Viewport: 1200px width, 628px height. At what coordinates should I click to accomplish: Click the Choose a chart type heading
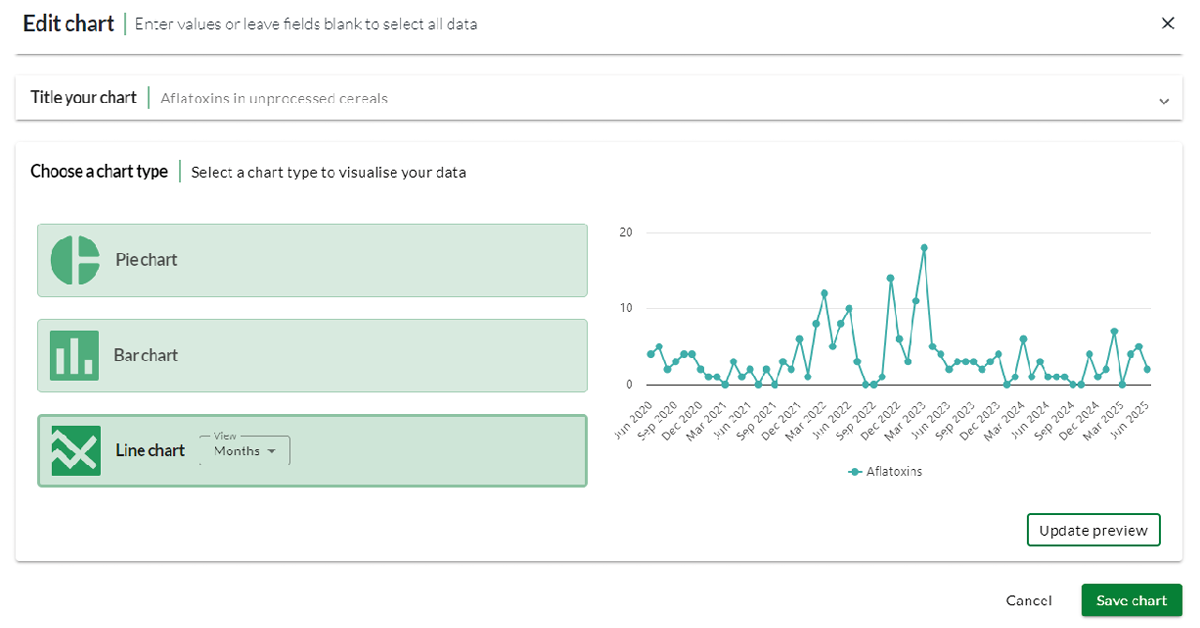click(x=99, y=172)
